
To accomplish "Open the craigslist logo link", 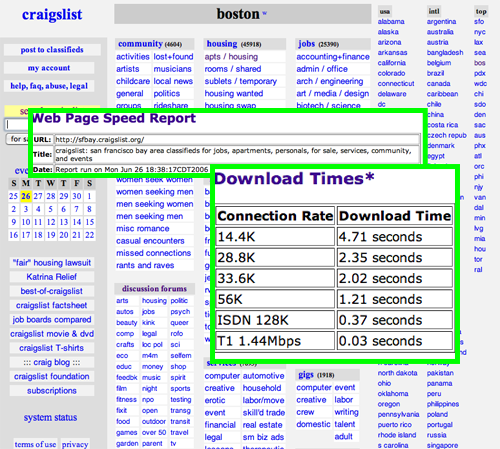I will pos(52,14).
